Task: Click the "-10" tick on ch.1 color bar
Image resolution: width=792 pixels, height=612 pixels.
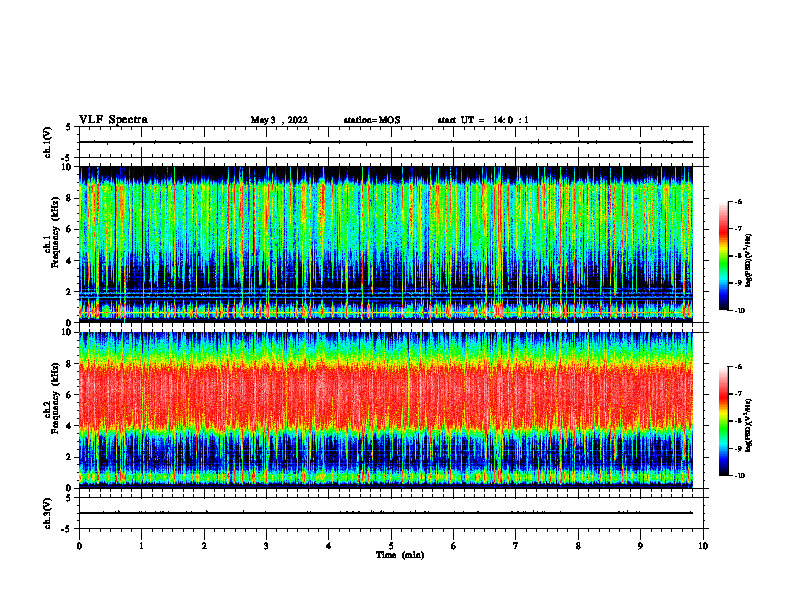Action: (739, 310)
